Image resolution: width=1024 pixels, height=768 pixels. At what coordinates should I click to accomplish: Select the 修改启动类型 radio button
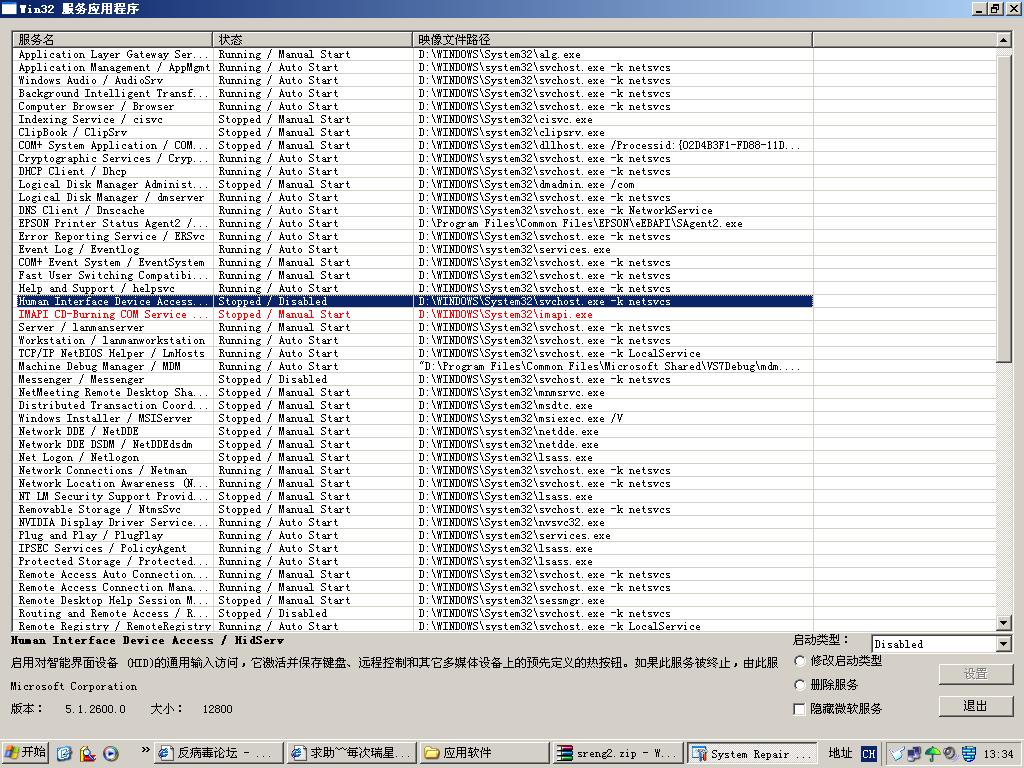[800, 661]
